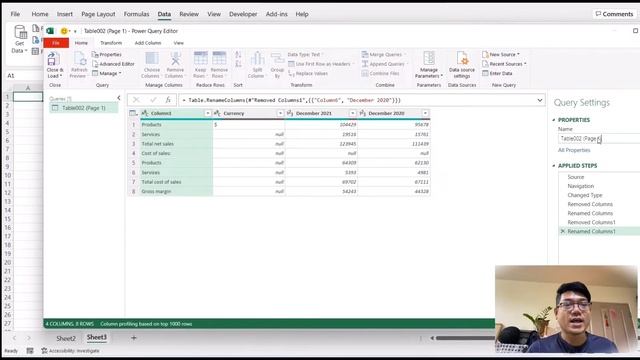Click the Accessibility: Investigate status item
This screenshot has width=640, height=360.
point(70,351)
